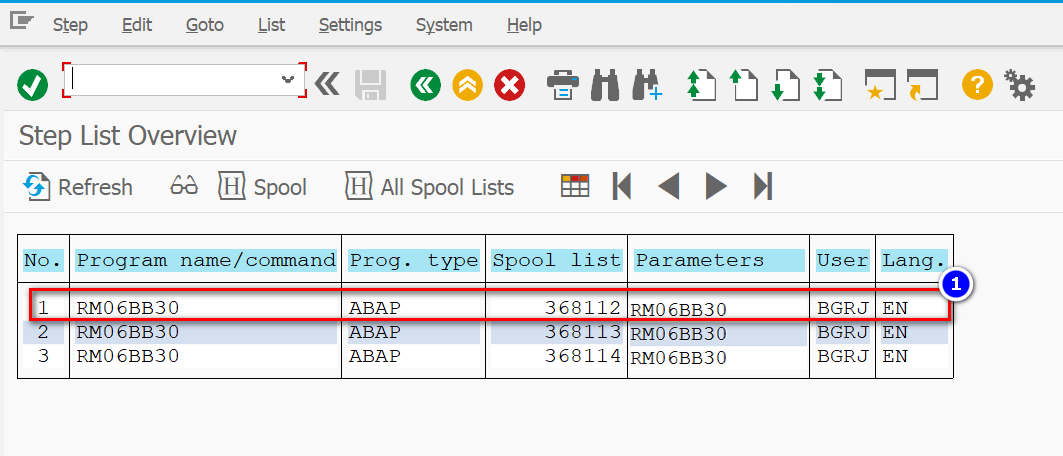Open the Settings menu
Viewport: 1063px width, 456px height.
click(350, 26)
